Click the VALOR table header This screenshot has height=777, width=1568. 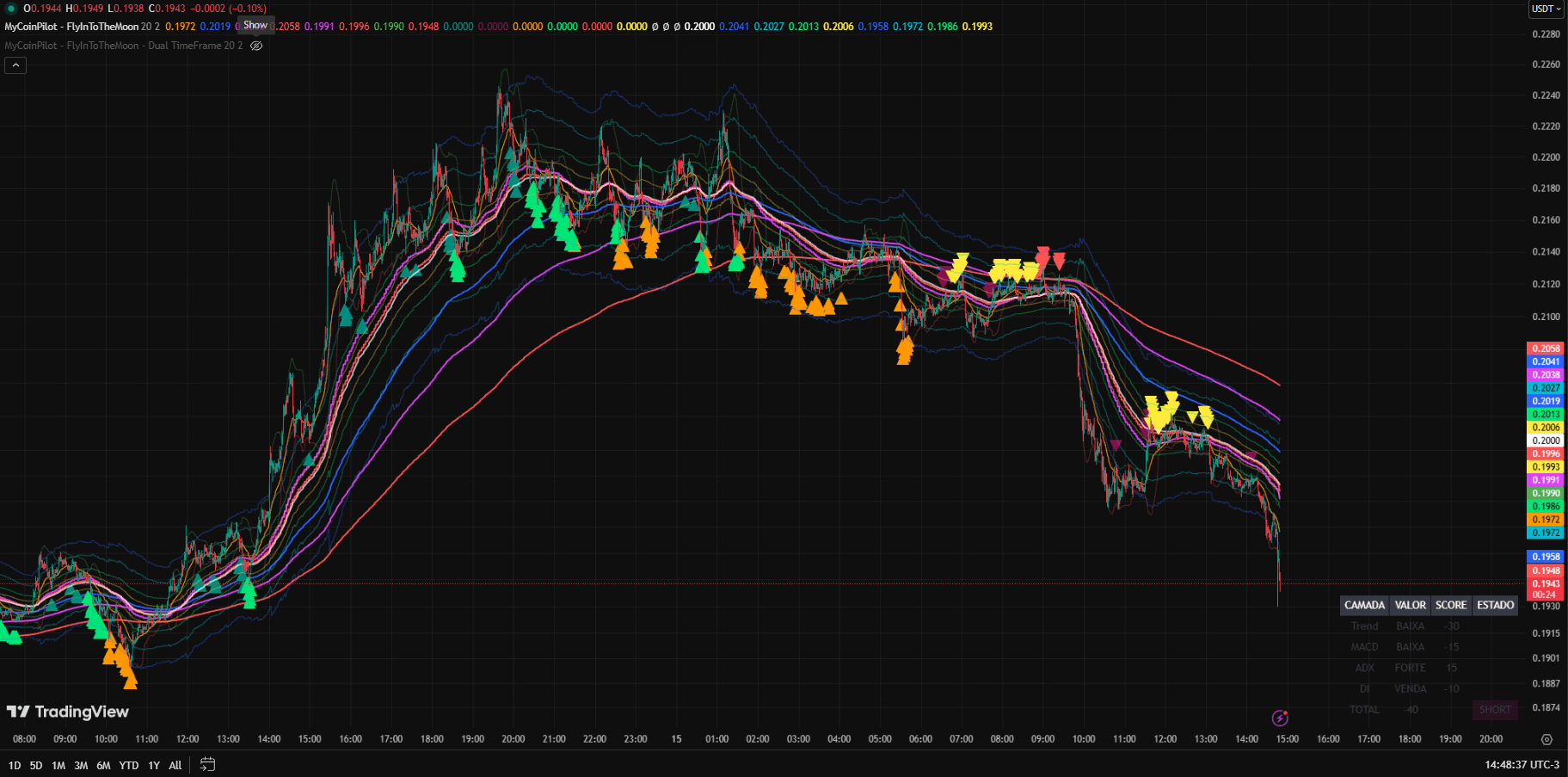click(x=1411, y=605)
